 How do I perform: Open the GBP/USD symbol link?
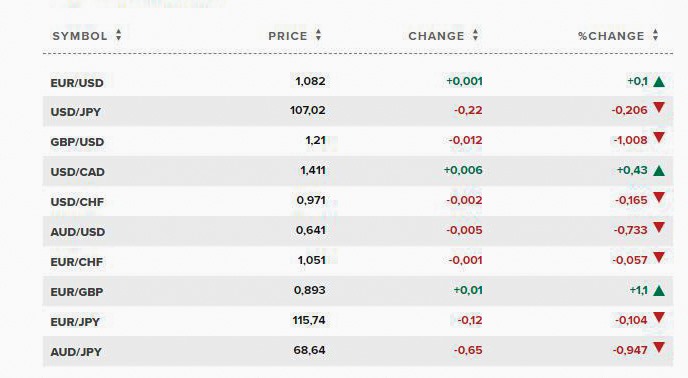pos(77,142)
